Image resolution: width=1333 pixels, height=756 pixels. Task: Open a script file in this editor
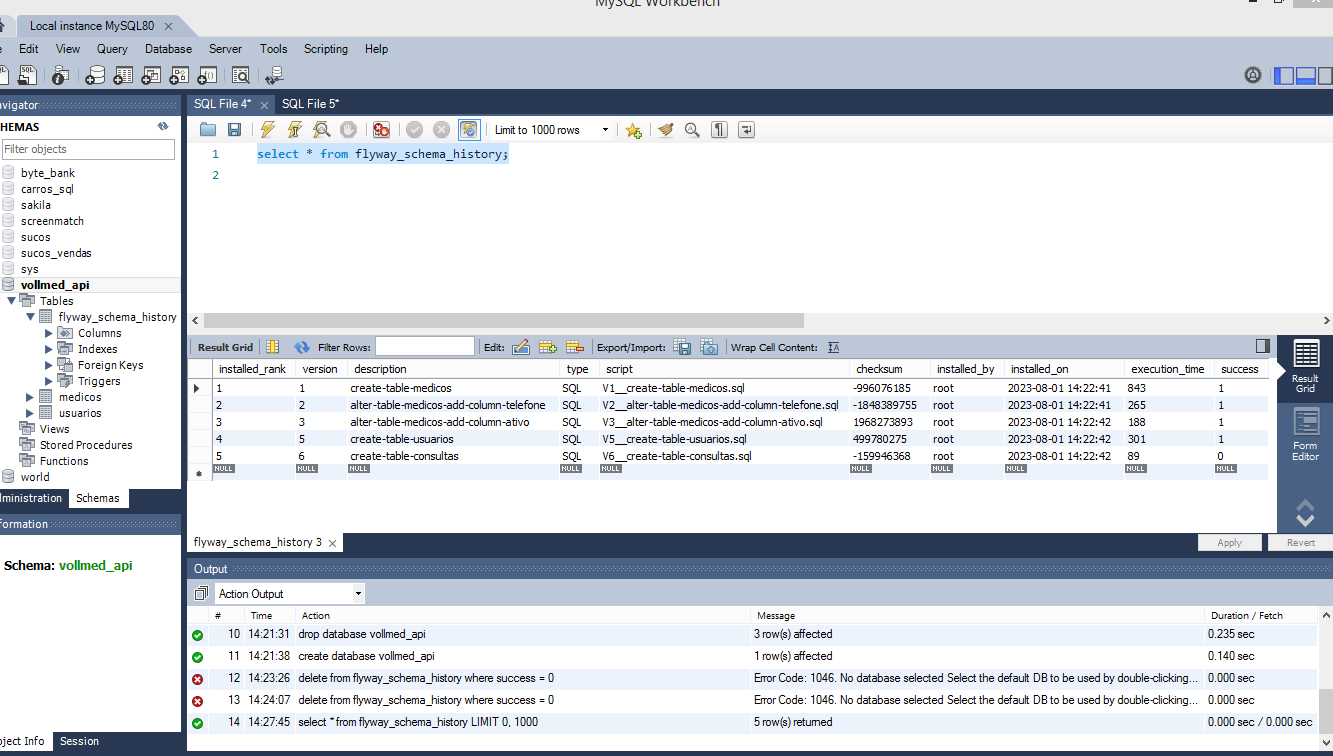coord(208,130)
